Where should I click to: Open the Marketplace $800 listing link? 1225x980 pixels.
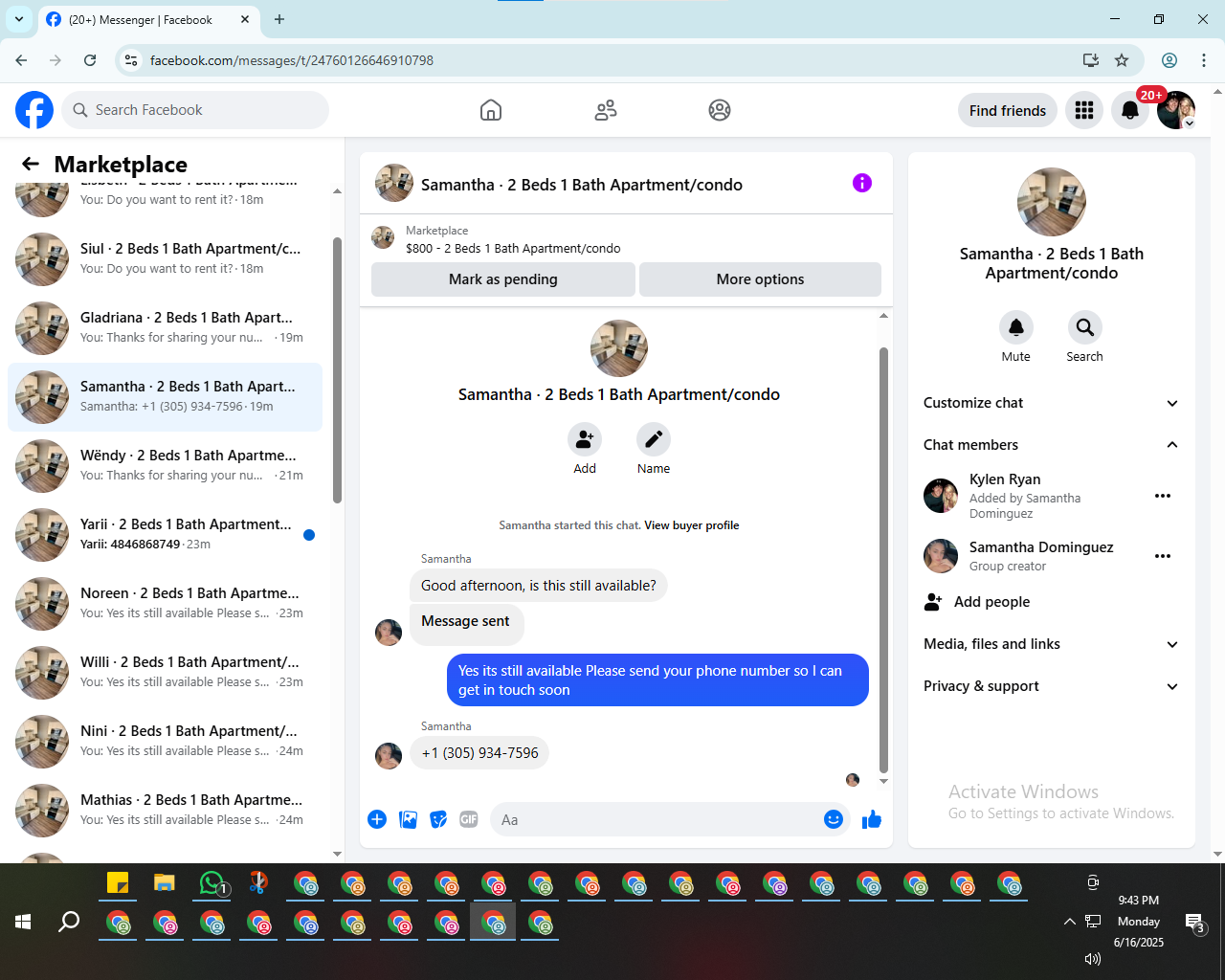pyautogui.click(x=513, y=248)
